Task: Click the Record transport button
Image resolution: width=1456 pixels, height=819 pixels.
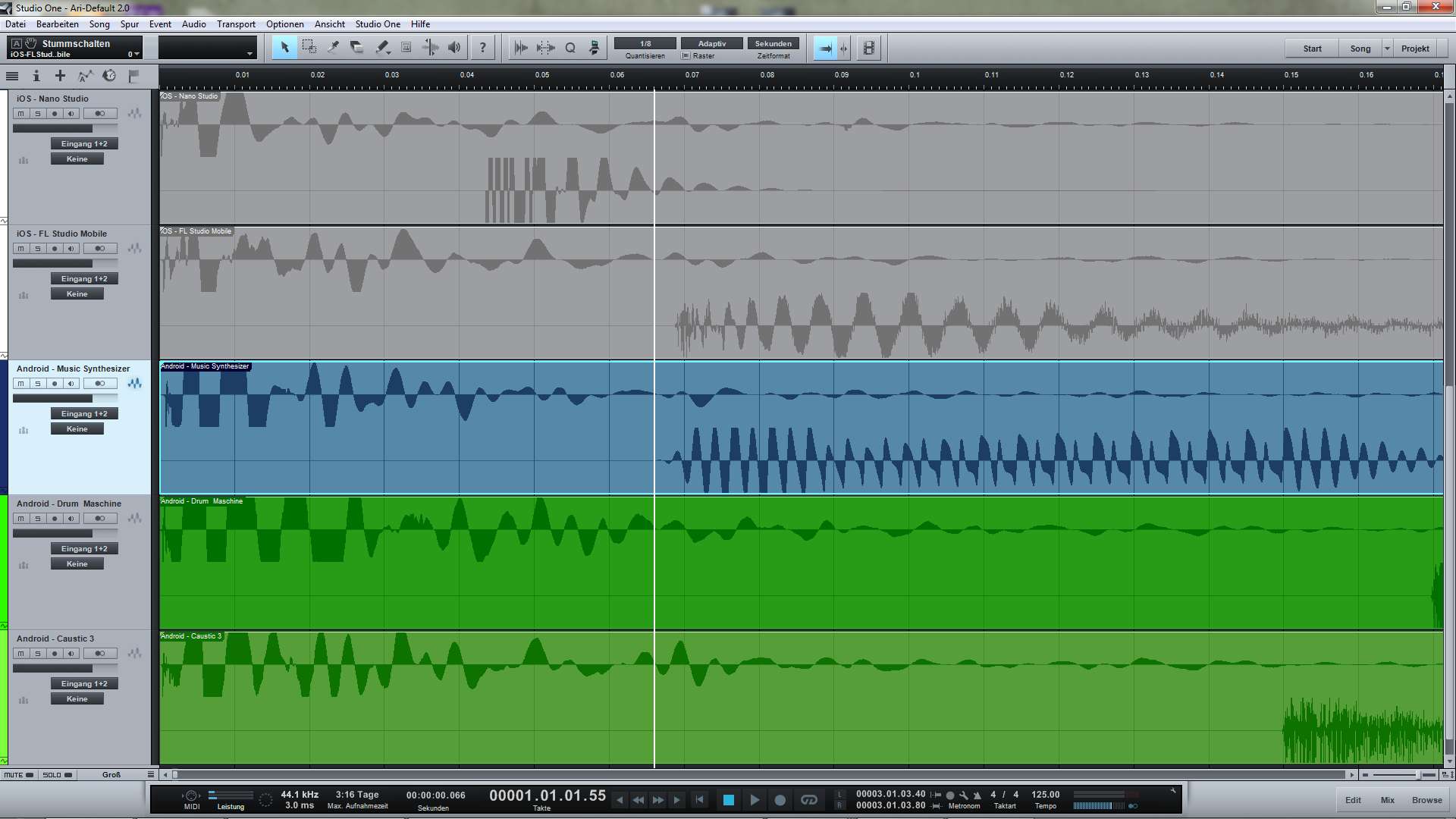Action: coord(780,800)
